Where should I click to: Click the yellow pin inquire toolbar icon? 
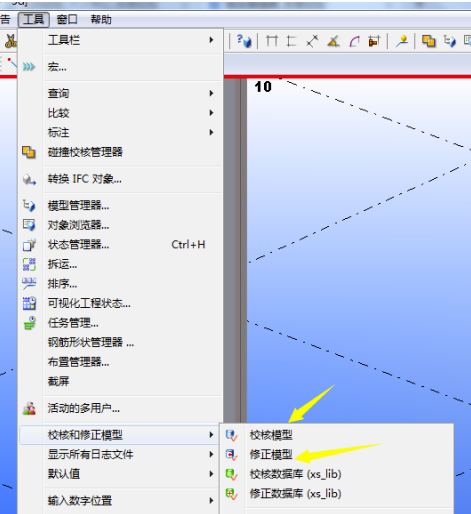point(402,41)
